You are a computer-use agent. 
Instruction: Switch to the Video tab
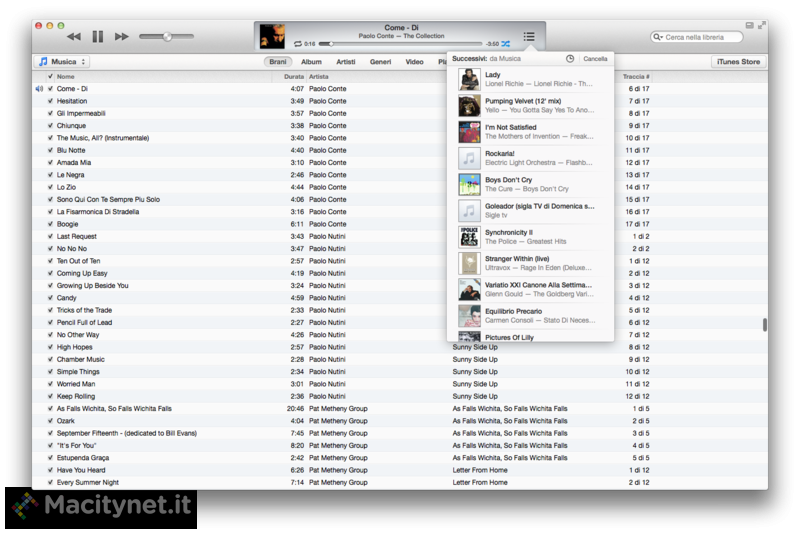414,62
